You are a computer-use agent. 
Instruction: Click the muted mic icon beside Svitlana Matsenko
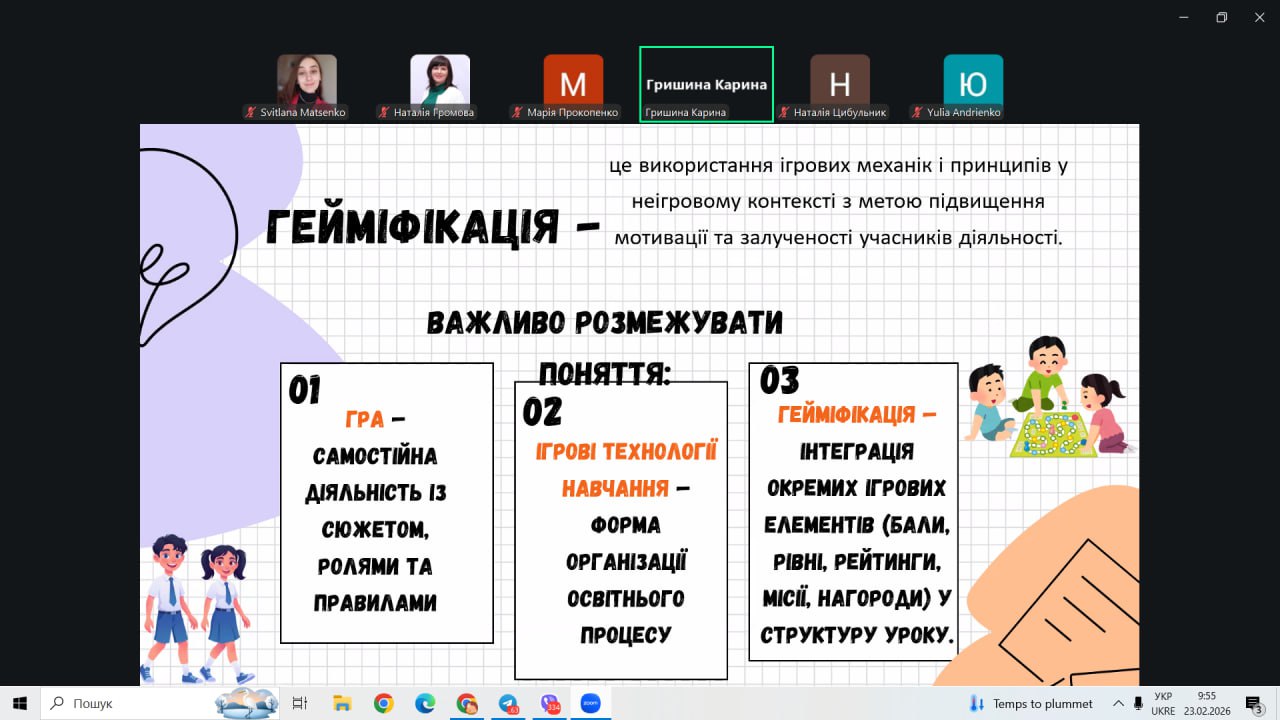coord(251,113)
